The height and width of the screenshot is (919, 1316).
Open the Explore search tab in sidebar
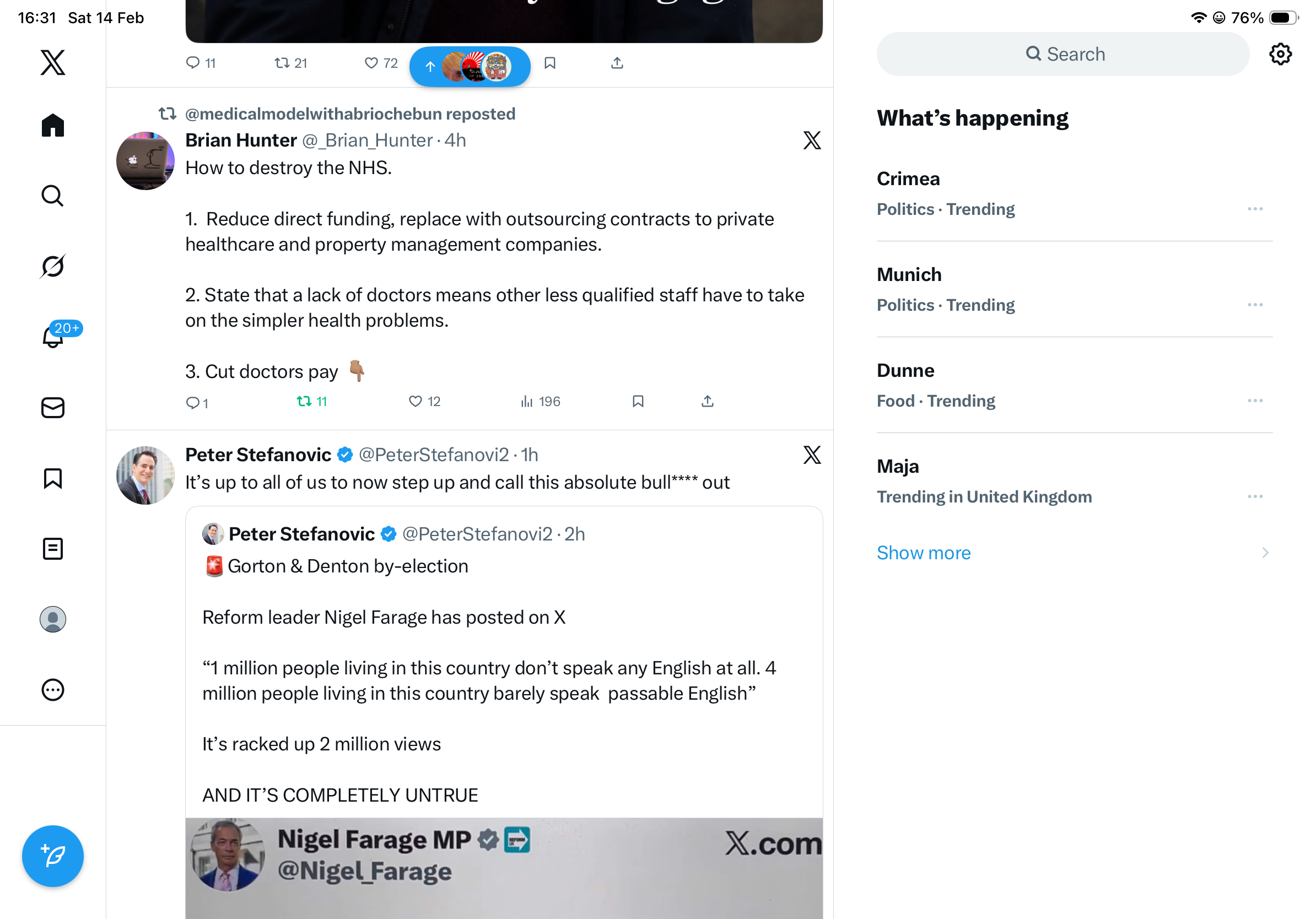[53, 196]
